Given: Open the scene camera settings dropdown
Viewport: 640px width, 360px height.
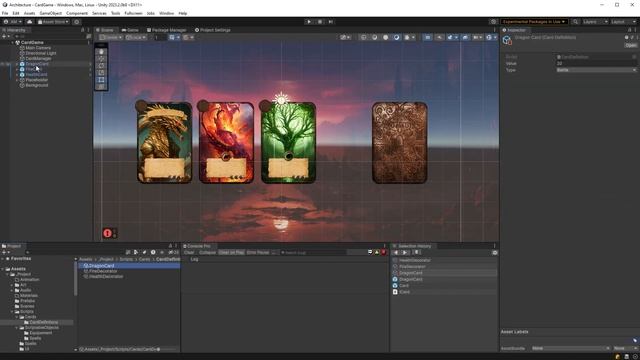Looking at the screenshot, I should point(477,37).
